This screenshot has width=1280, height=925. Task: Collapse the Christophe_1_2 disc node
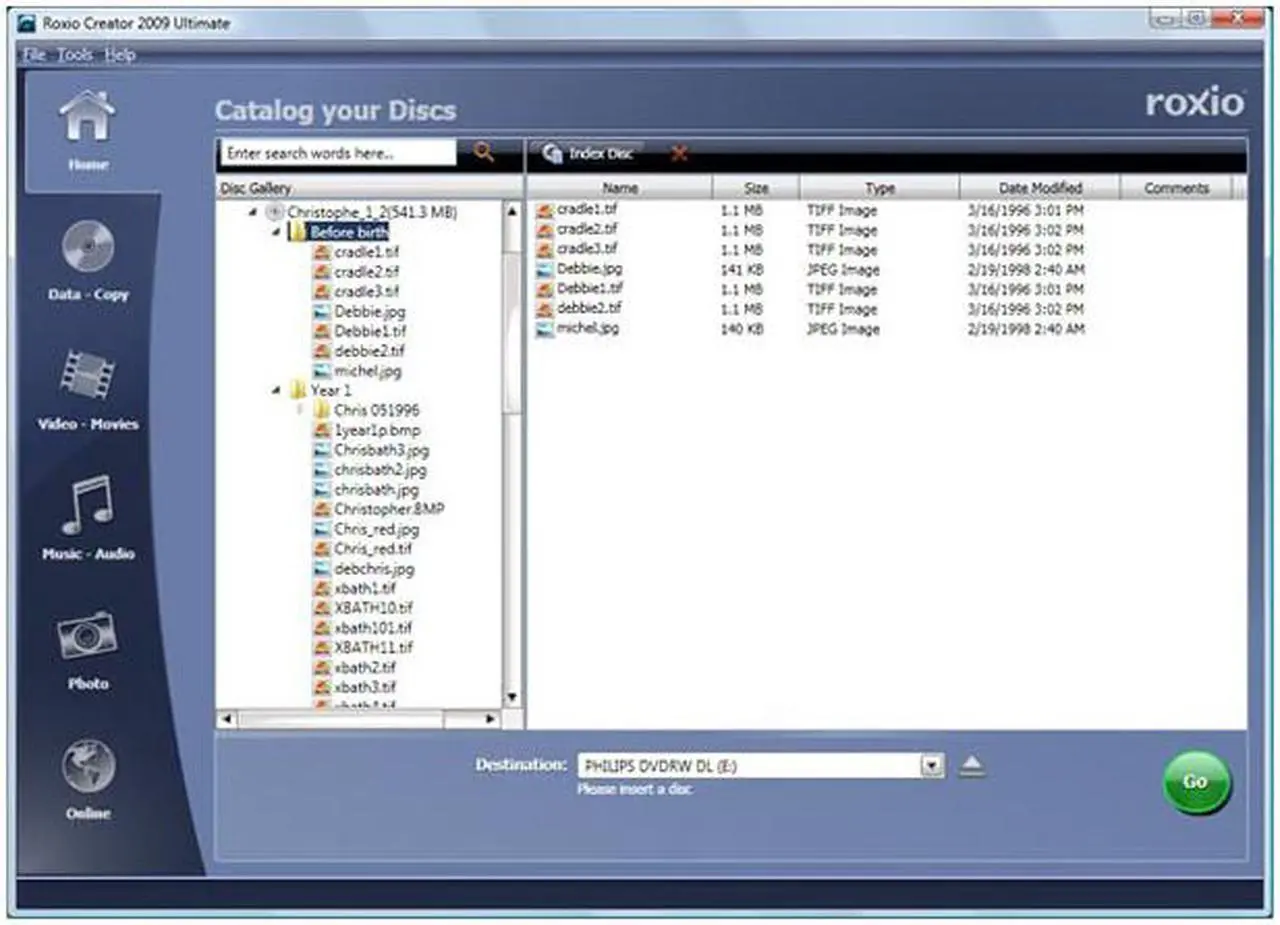pyautogui.click(x=252, y=212)
